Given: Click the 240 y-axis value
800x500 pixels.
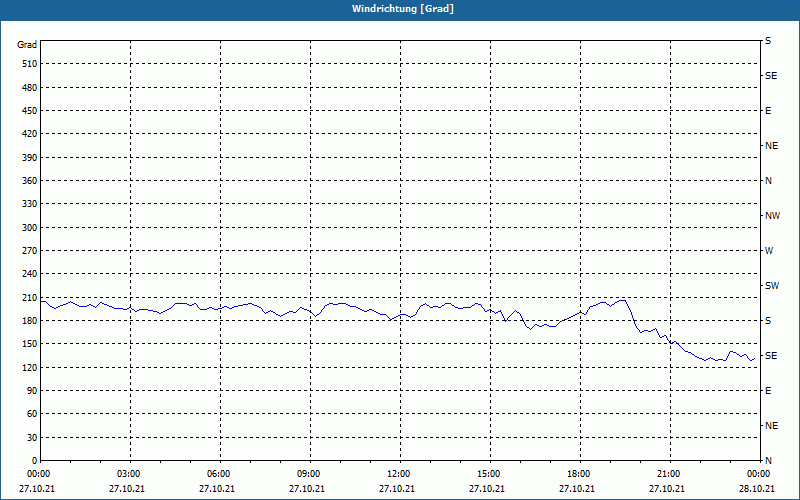Looking at the screenshot, I should [x=30, y=274].
